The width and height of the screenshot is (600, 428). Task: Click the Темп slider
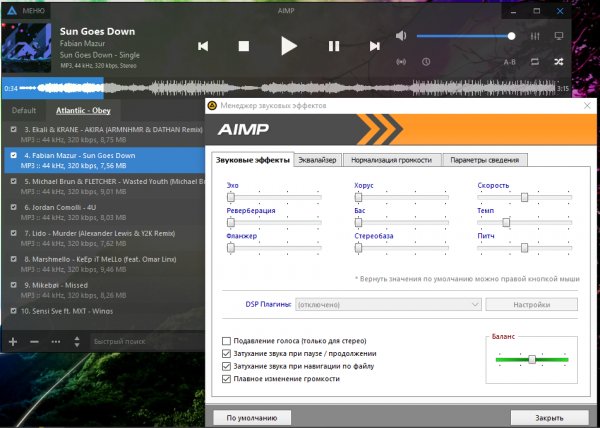[x=525, y=222]
